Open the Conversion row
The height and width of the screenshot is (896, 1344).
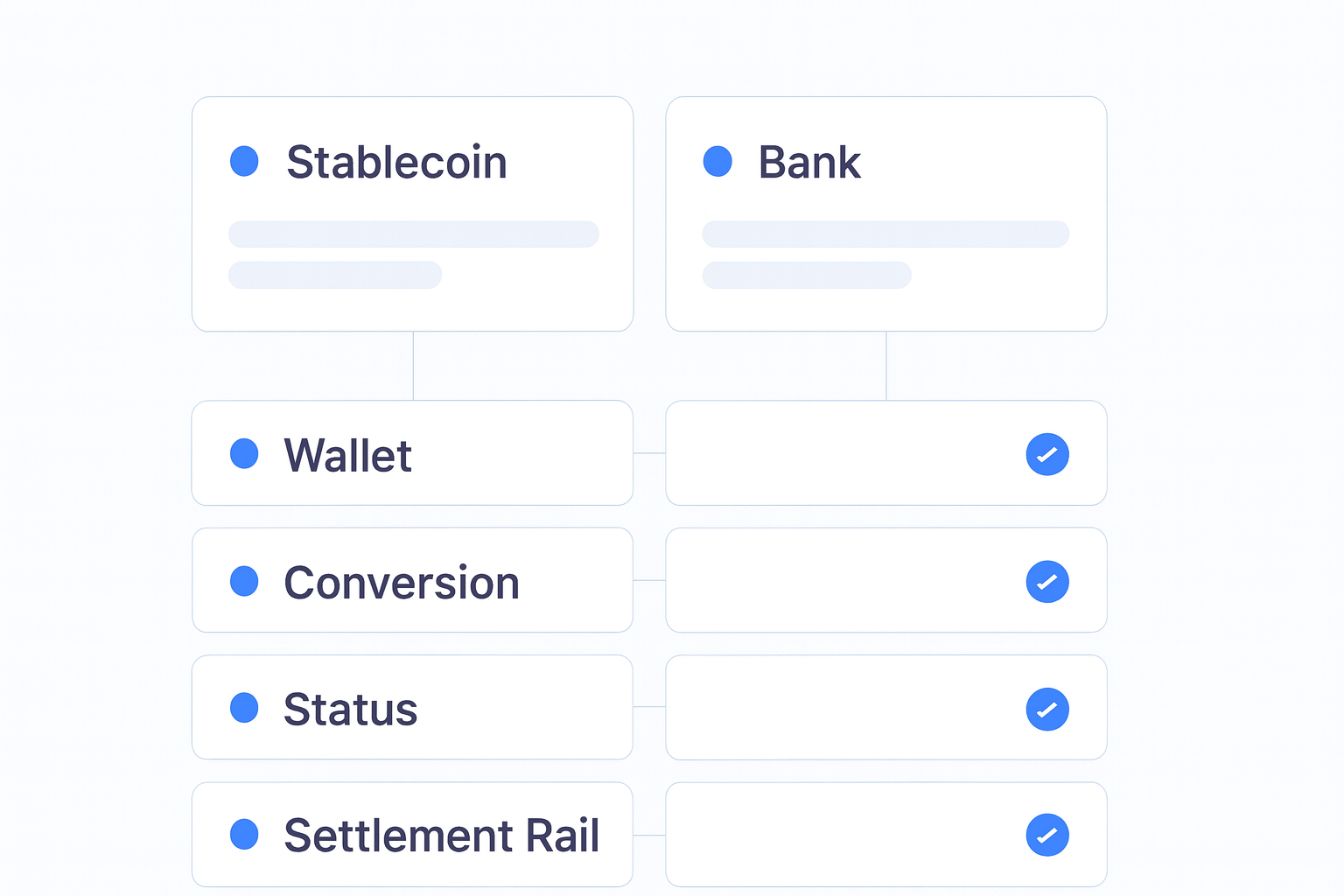tap(412, 580)
